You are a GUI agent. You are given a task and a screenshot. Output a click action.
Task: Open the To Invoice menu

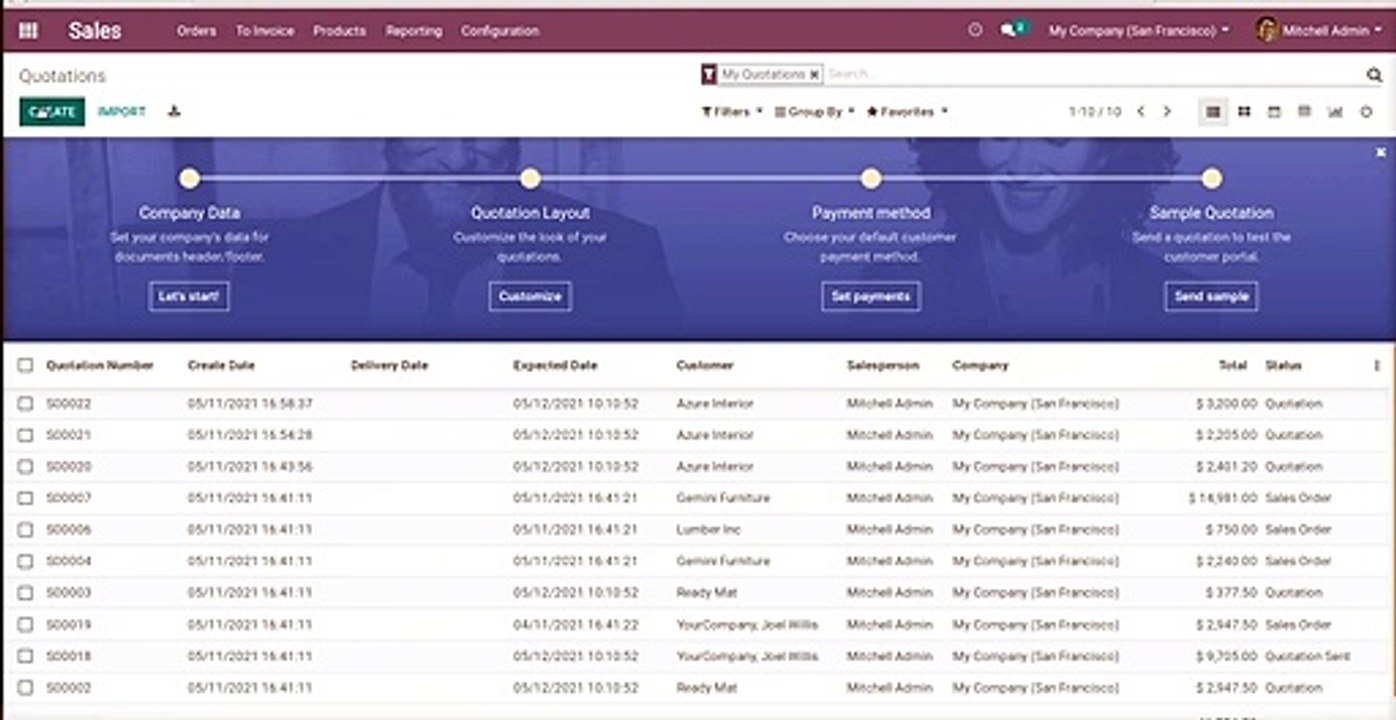[x=265, y=31]
